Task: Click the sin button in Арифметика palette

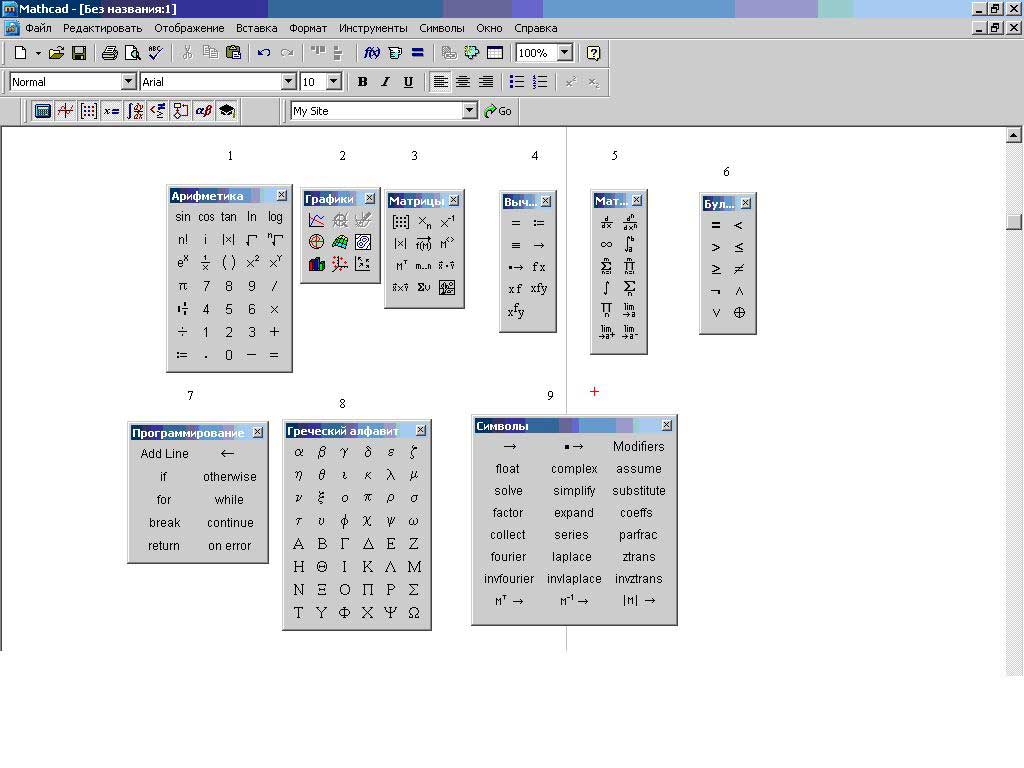Action: [183, 217]
